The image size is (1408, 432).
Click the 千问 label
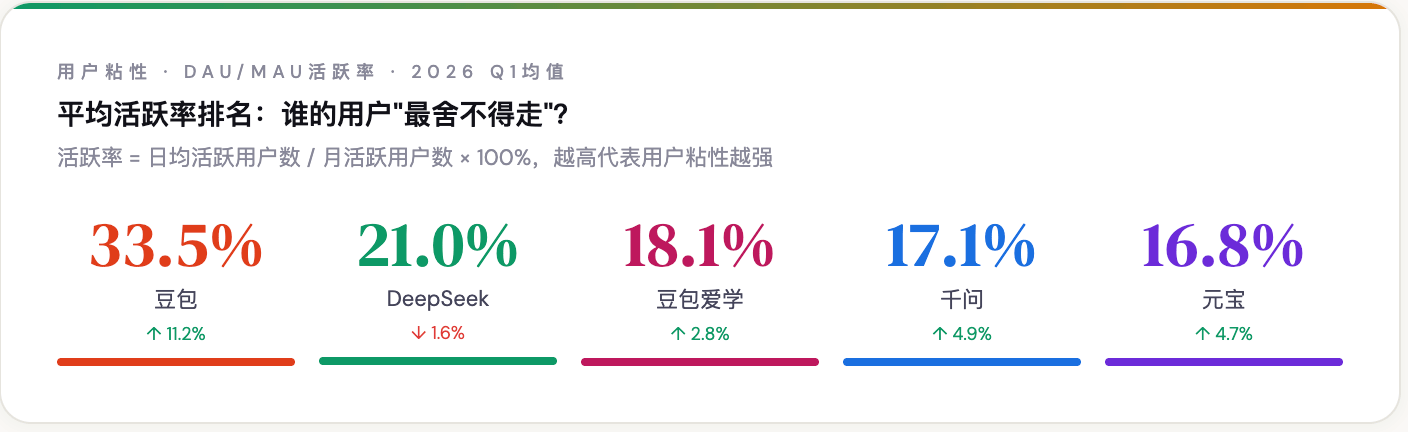click(x=962, y=300)
